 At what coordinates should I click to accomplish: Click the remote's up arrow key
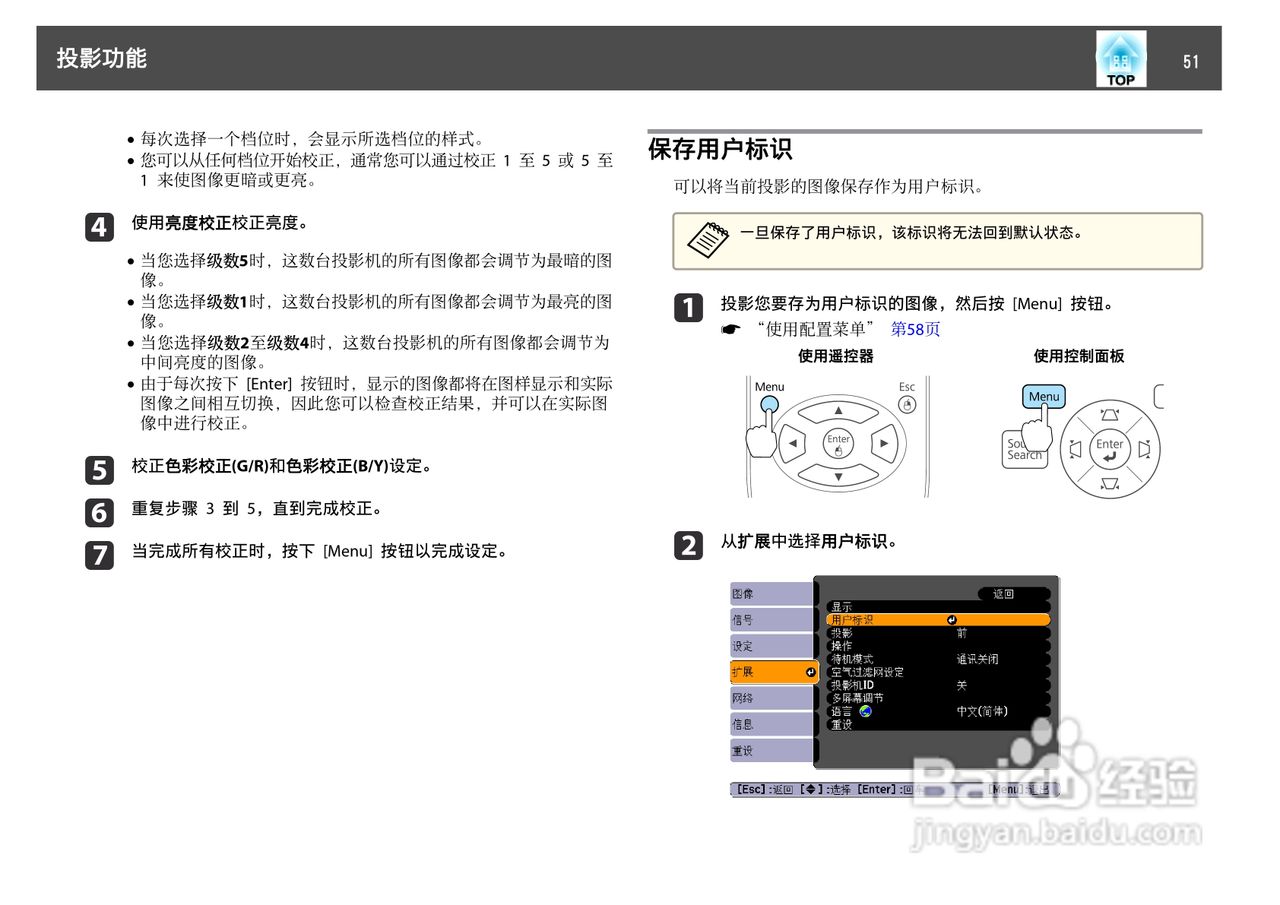point(838,410)
